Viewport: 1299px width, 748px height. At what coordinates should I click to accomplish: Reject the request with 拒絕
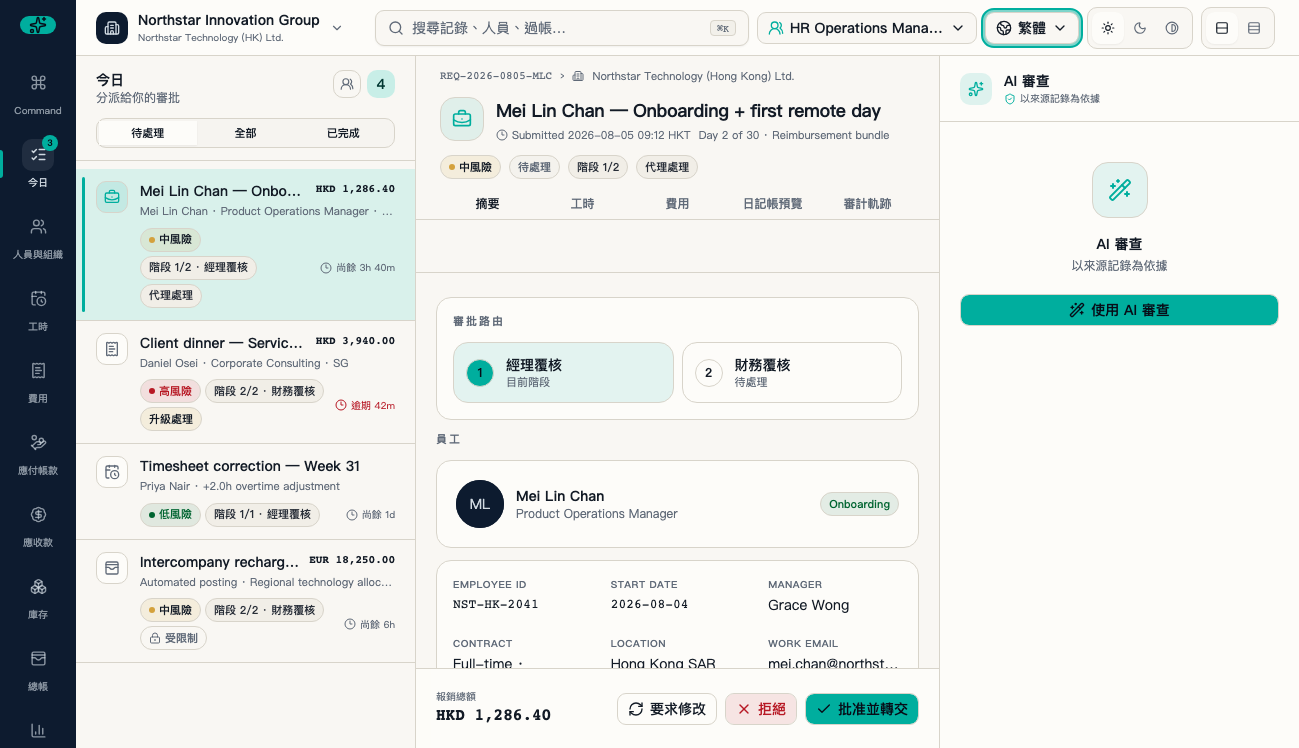point(761,709)
